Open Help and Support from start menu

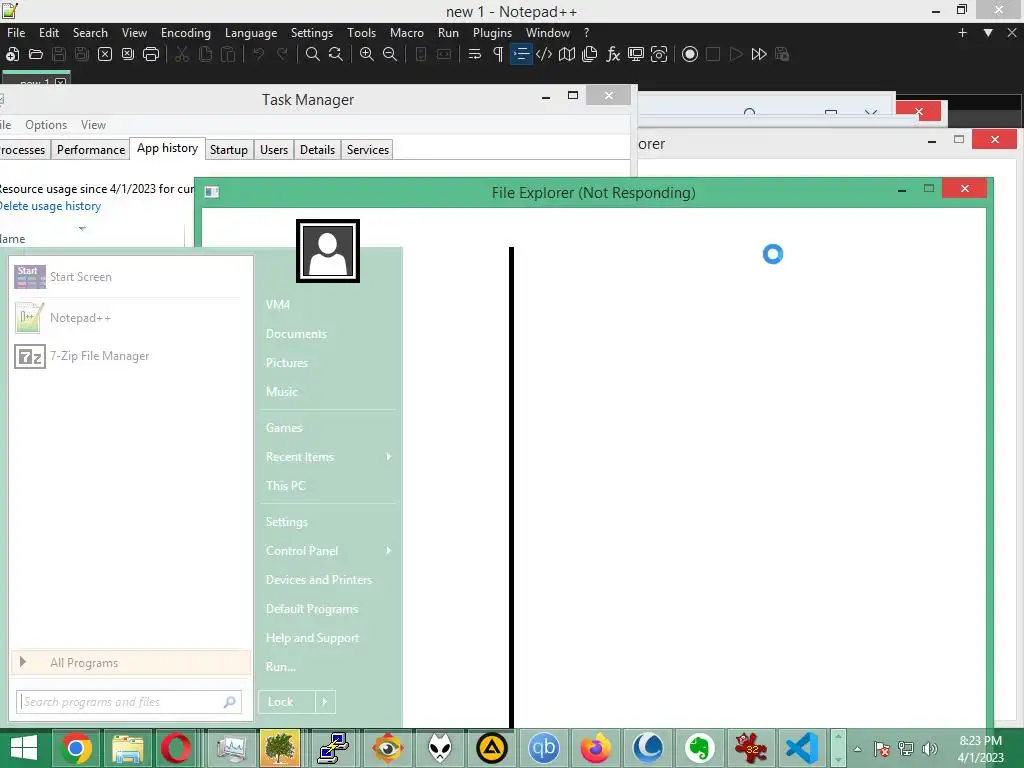[x=312, y=638]
